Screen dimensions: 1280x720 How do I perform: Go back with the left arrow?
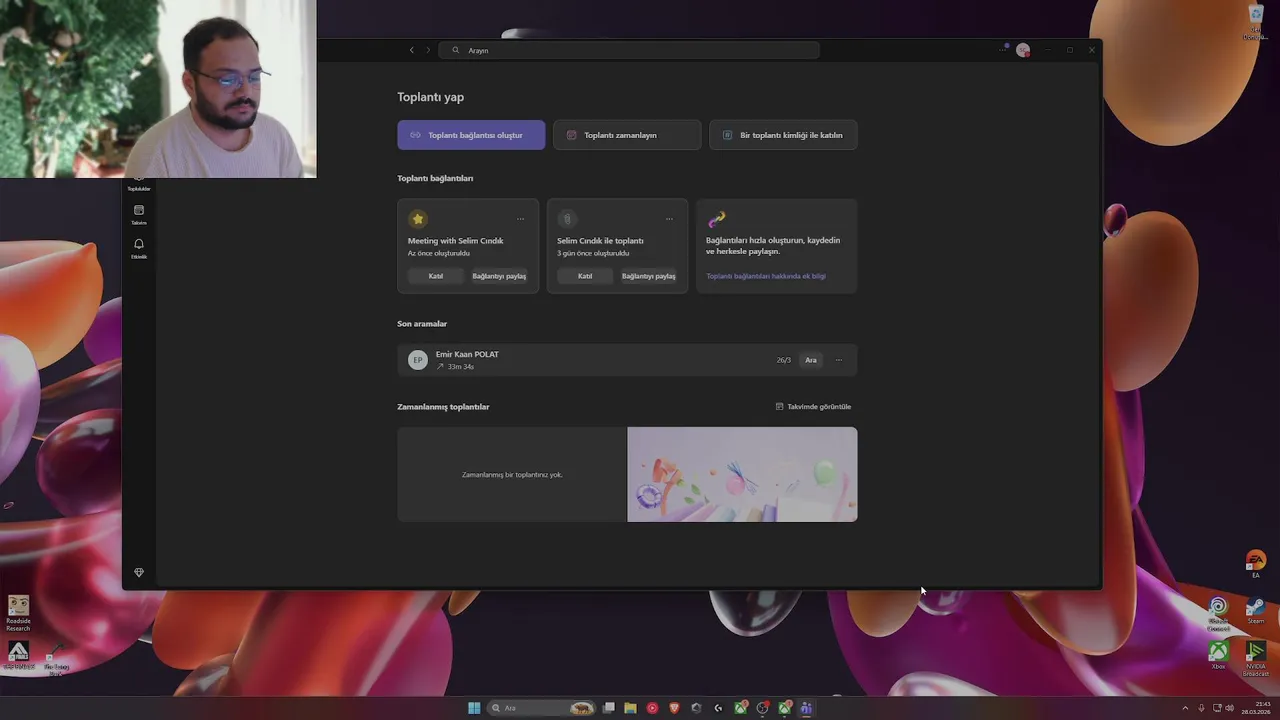coord(411,50)
